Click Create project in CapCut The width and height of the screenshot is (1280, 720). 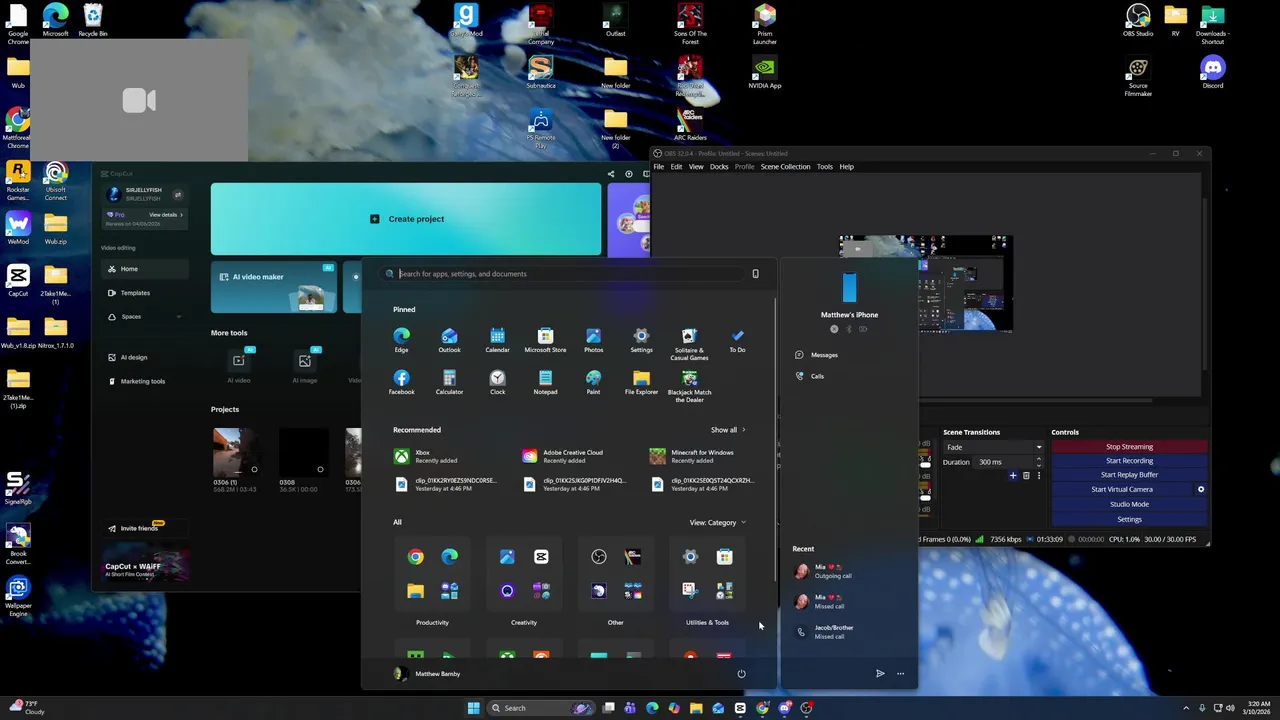pos(406,219)
